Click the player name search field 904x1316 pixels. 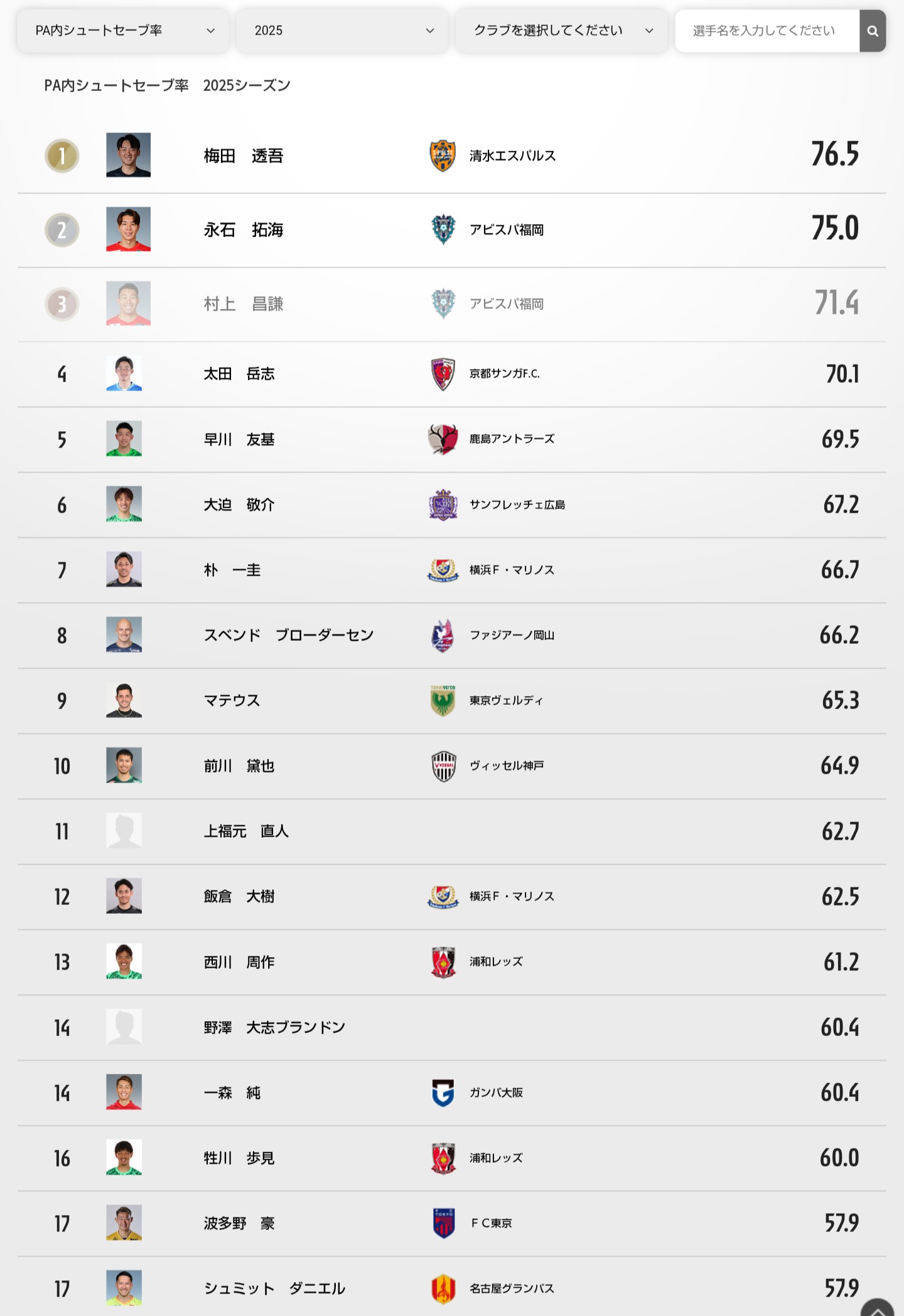click(767, 31)
